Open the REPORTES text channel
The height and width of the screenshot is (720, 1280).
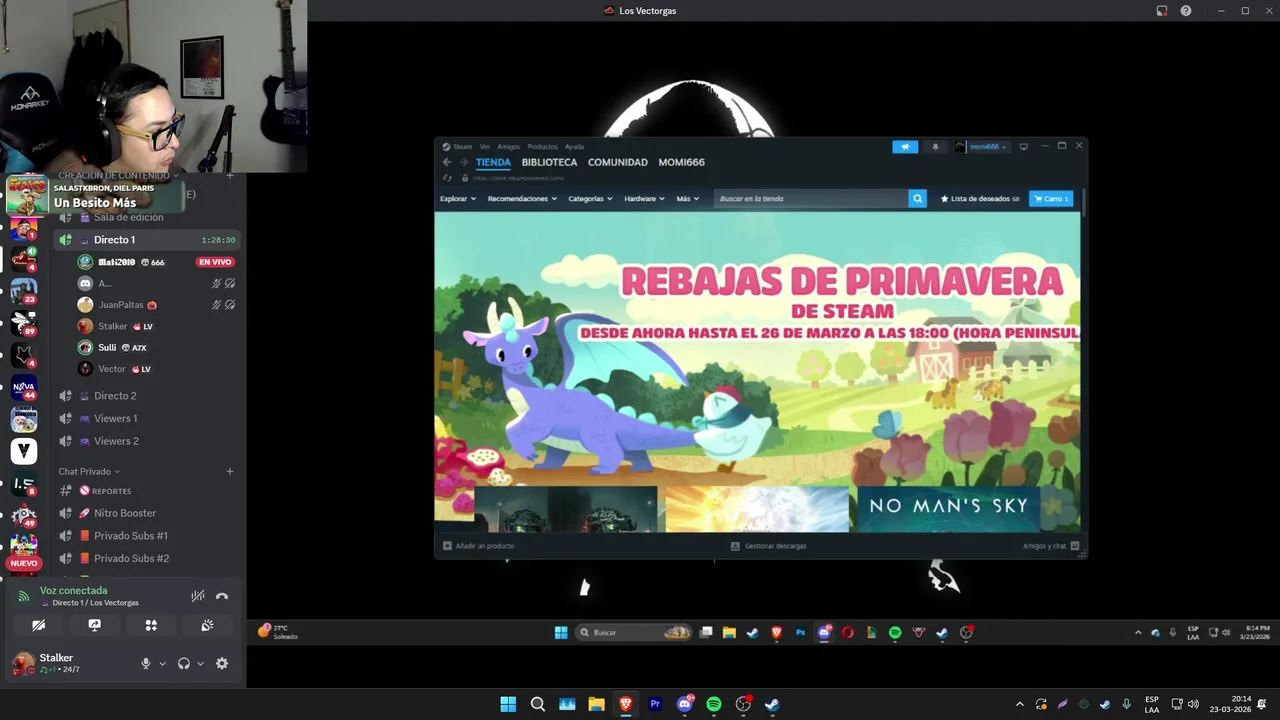pos(147,491)
